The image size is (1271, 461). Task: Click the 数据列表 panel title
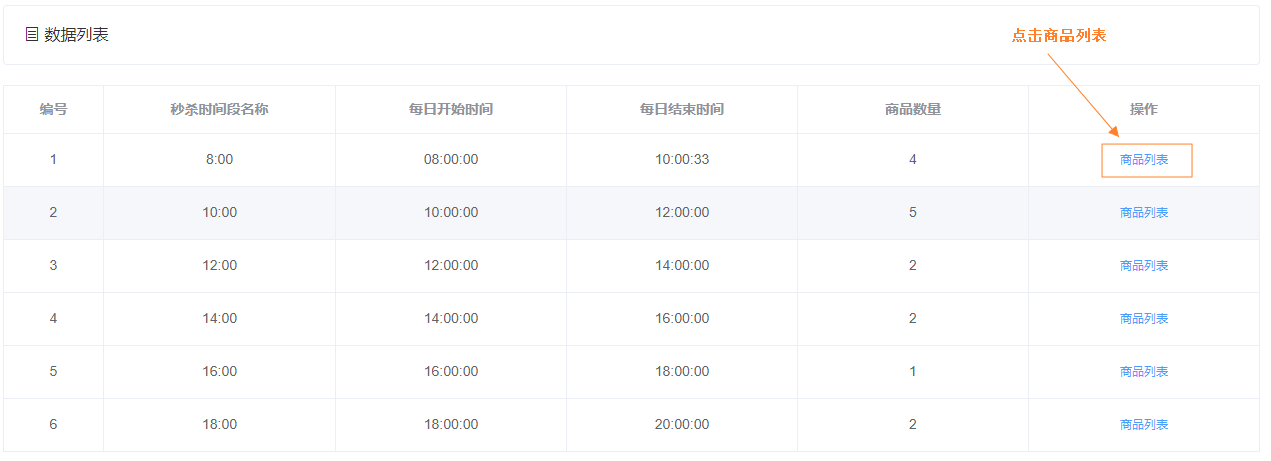77,35
